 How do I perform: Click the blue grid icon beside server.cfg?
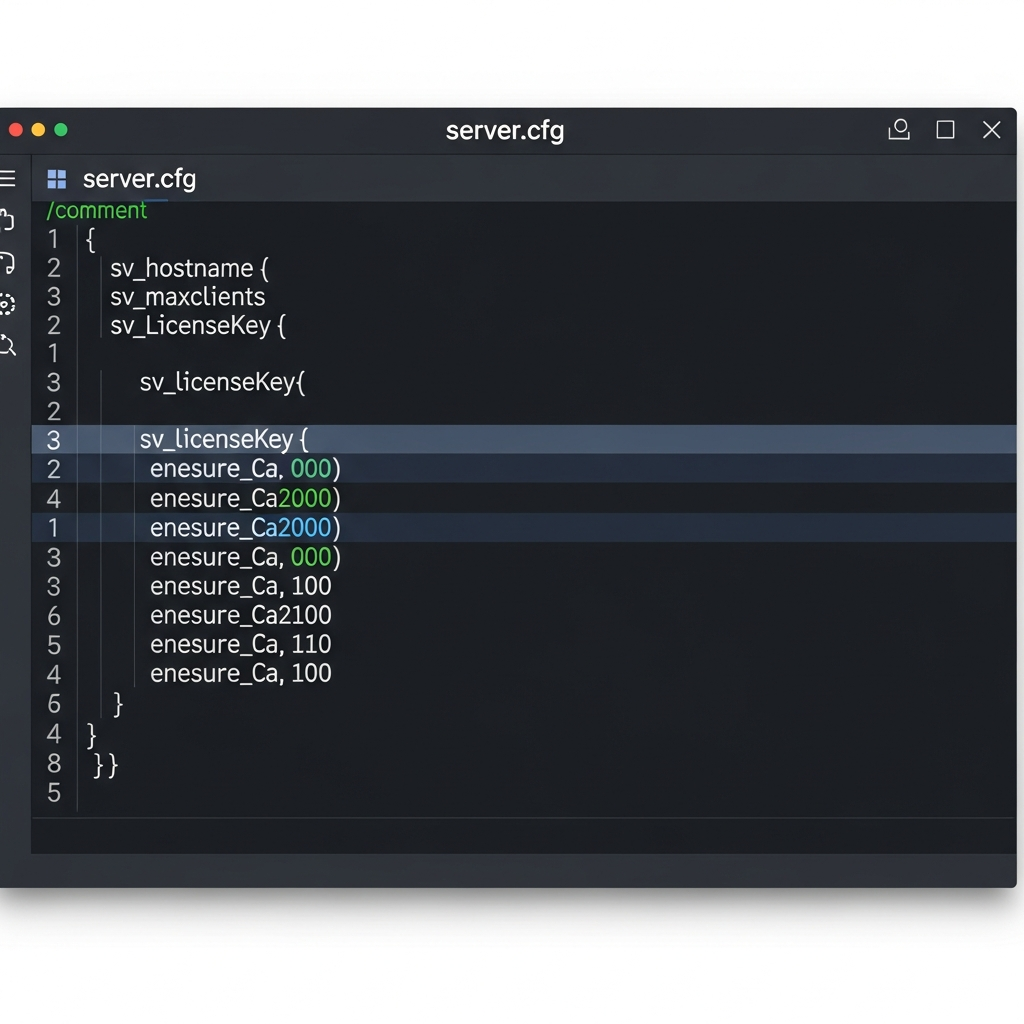pos(57,179)
